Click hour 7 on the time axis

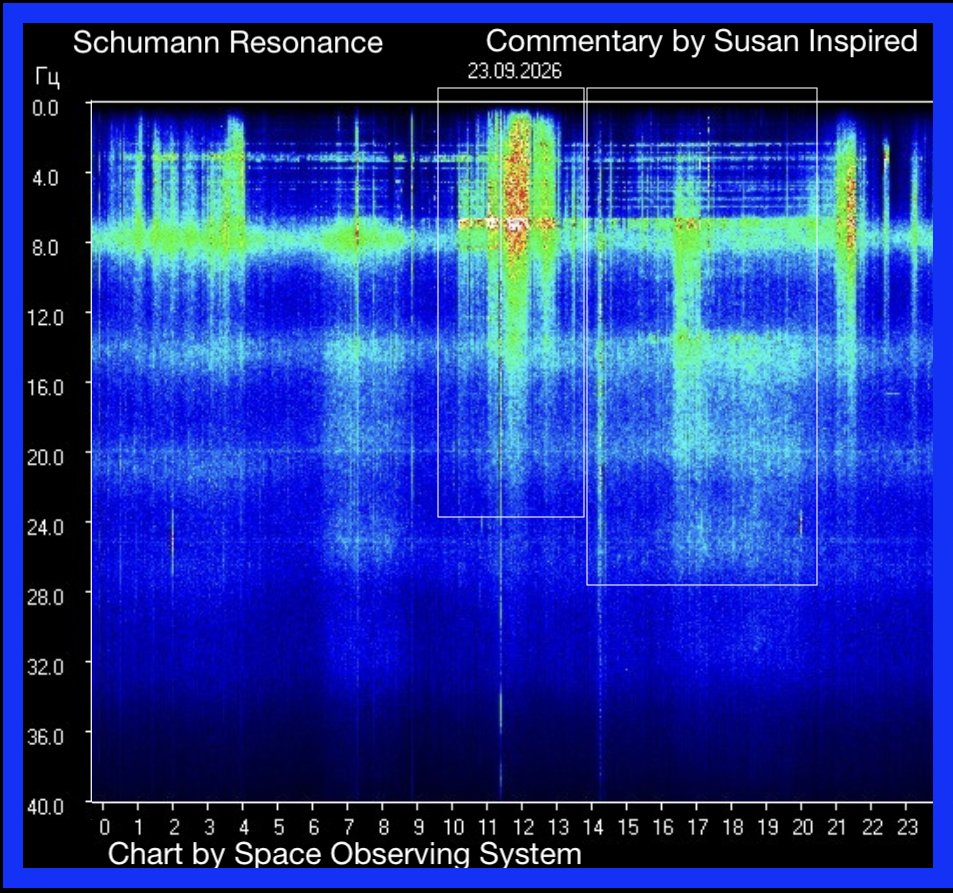coord(349,827)
